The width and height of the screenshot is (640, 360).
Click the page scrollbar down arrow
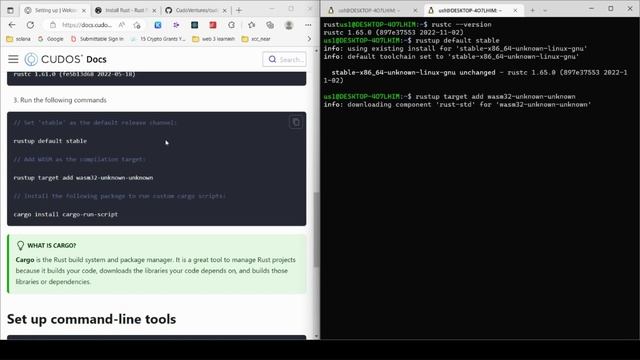(x=316, y=336)
